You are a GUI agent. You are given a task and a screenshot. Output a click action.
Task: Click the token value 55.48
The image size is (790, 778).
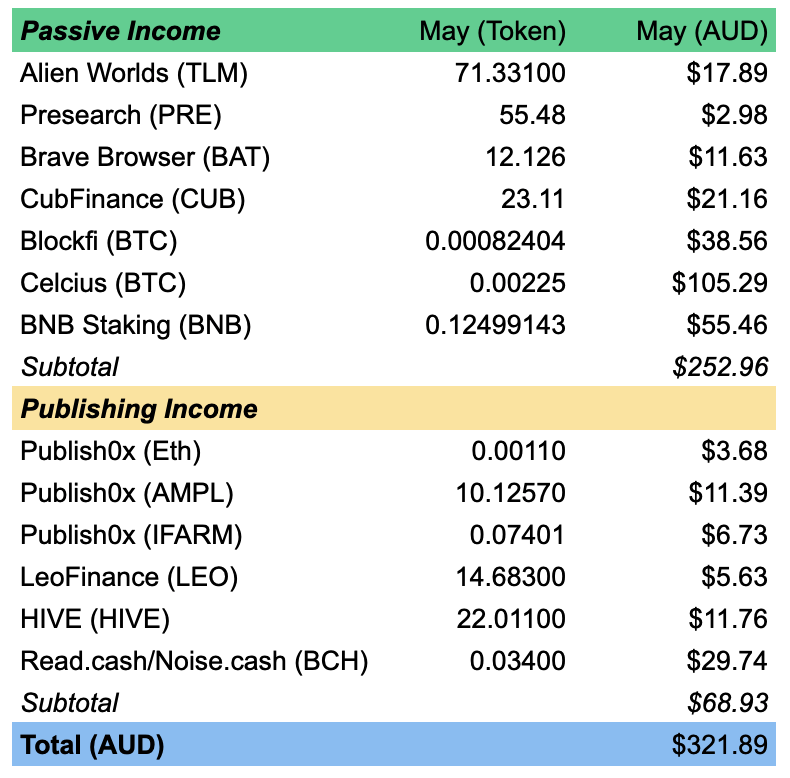(x=532, y=115)
